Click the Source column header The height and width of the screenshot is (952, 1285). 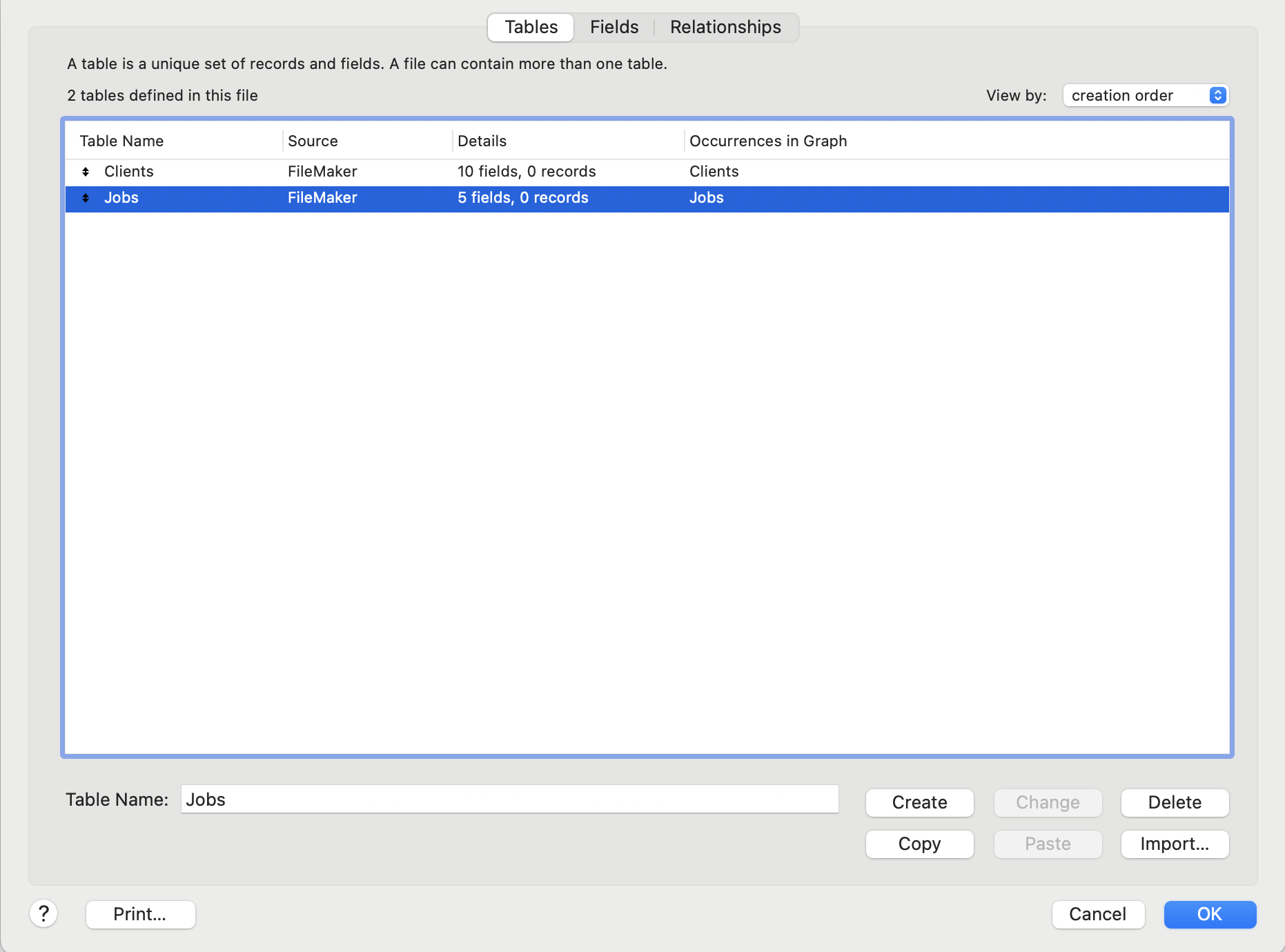313,141
